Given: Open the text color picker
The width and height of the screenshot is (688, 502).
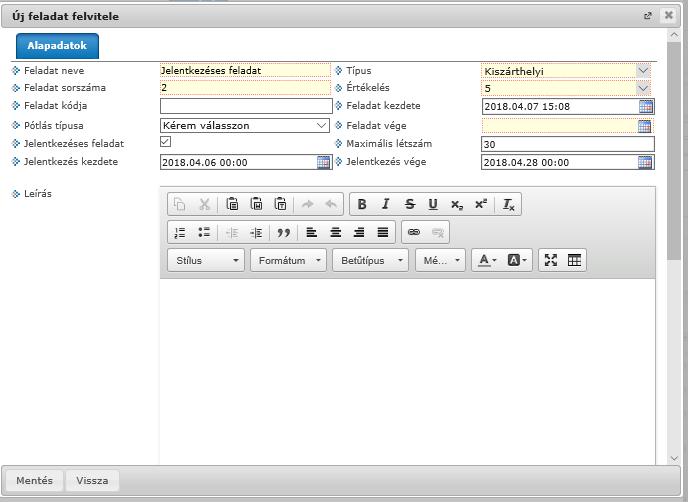Looking at the screenshot, I should coord(487,260).
